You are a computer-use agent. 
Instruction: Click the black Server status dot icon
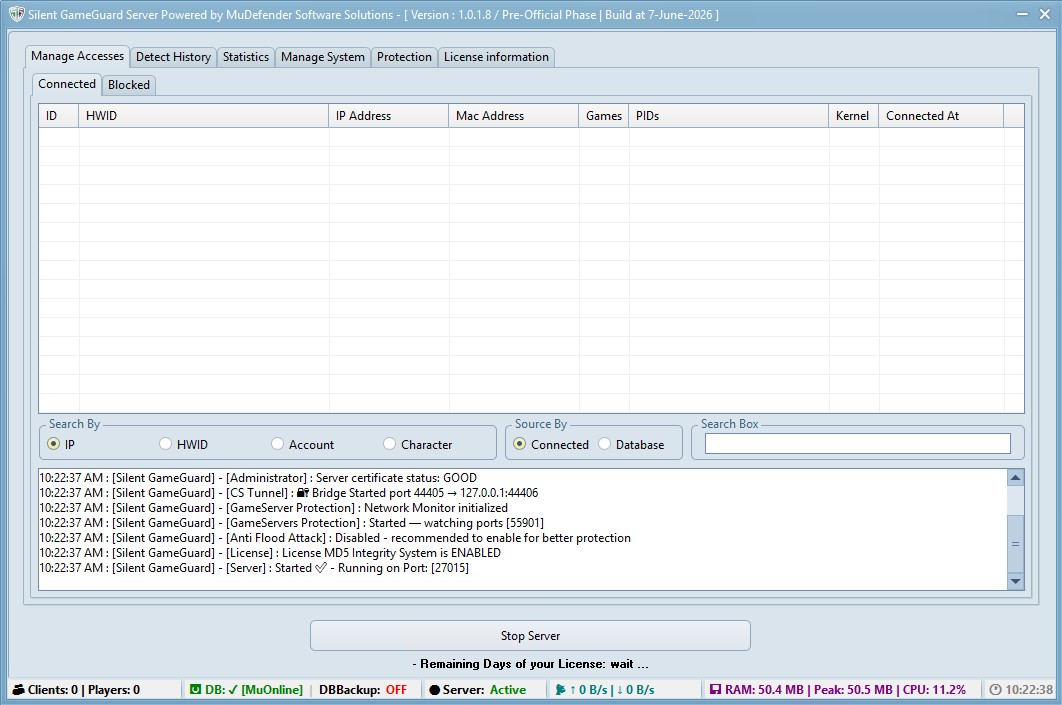click(435, 690)
